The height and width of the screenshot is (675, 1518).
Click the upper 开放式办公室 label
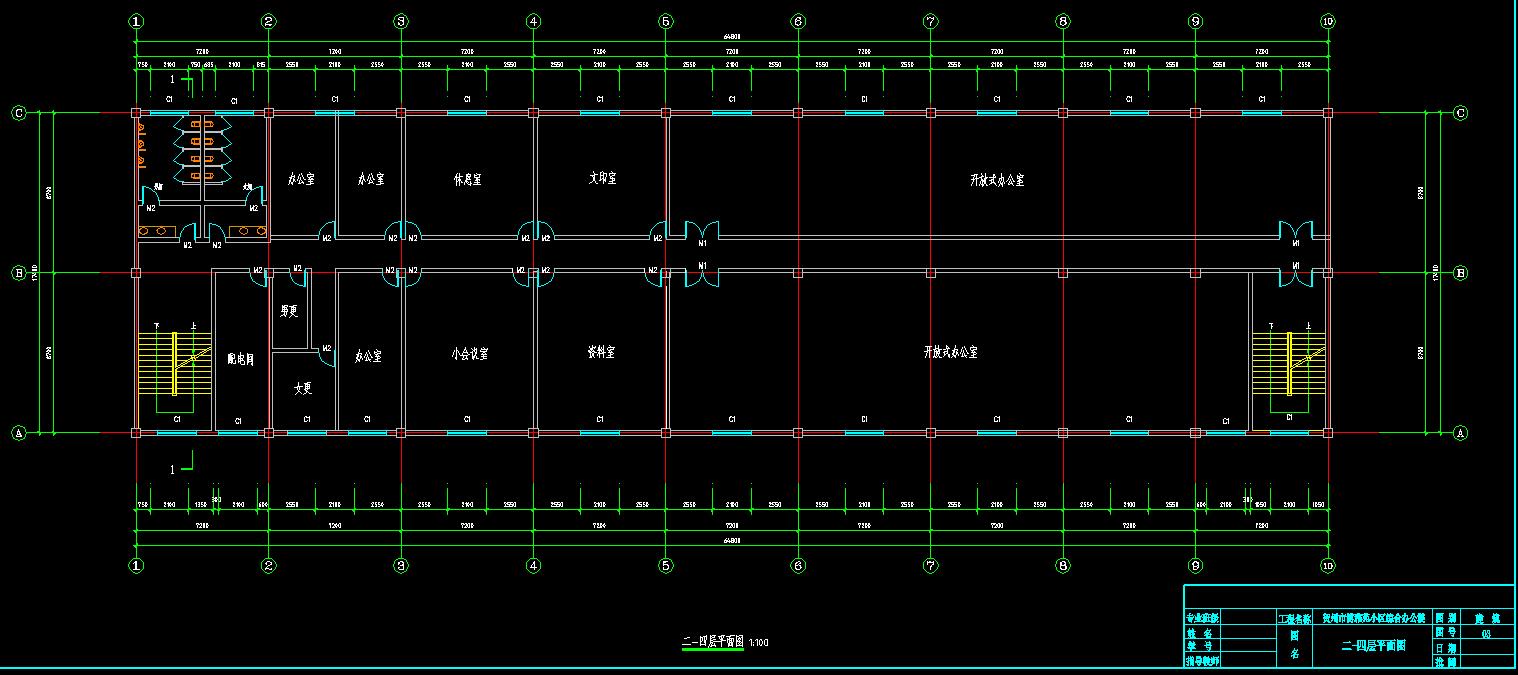point(996,181)
